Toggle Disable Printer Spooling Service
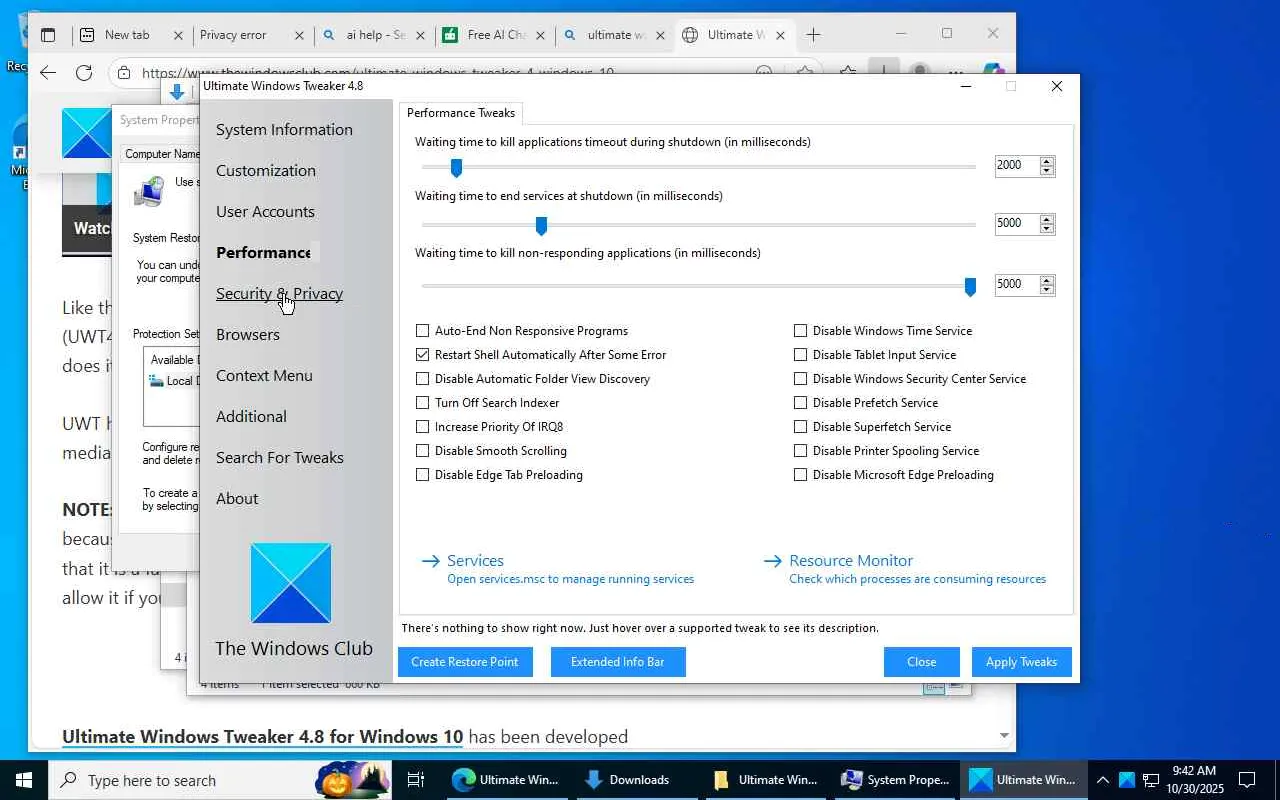 [x=800, y=451]
